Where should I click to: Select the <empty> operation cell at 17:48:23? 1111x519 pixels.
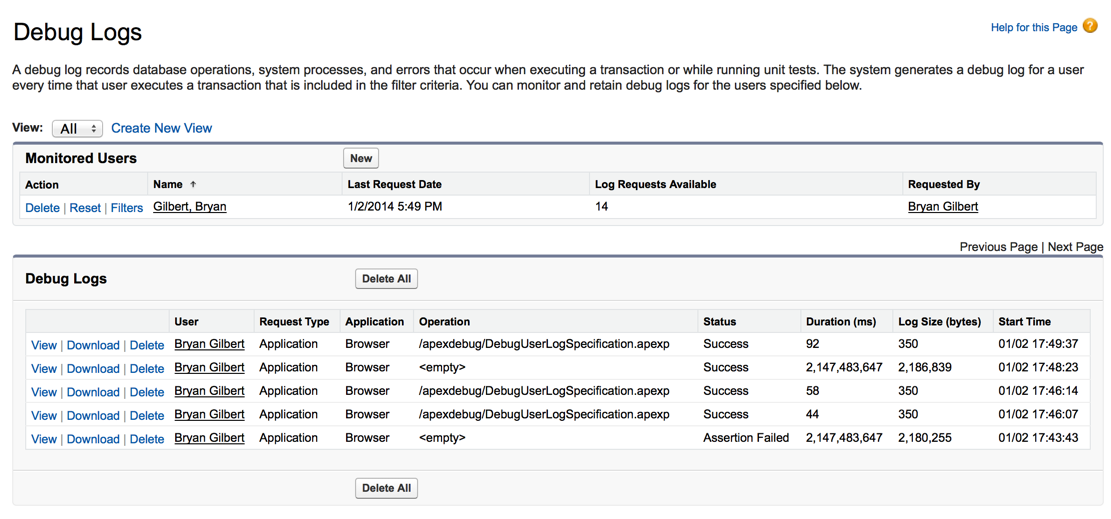(442, 368)
